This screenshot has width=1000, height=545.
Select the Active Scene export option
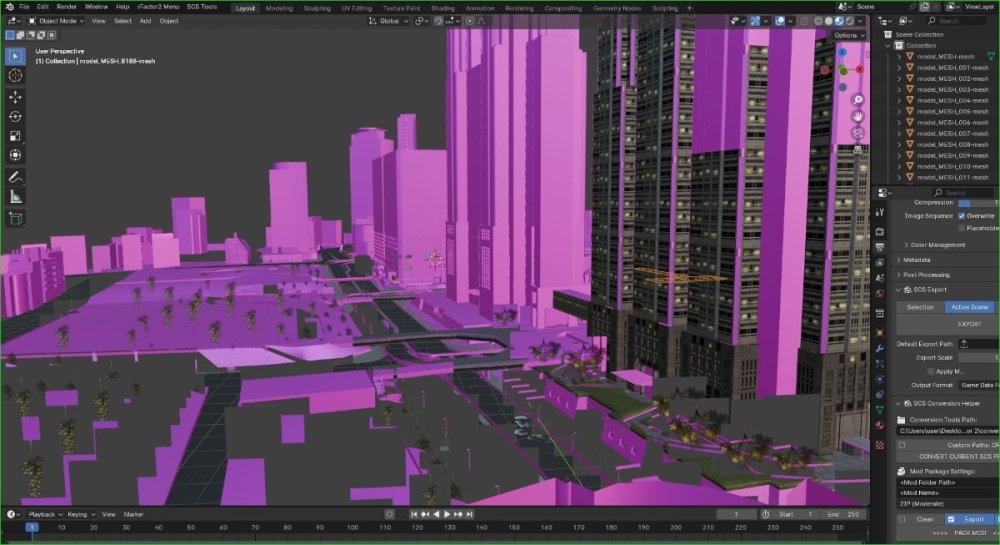coord(969,307)
